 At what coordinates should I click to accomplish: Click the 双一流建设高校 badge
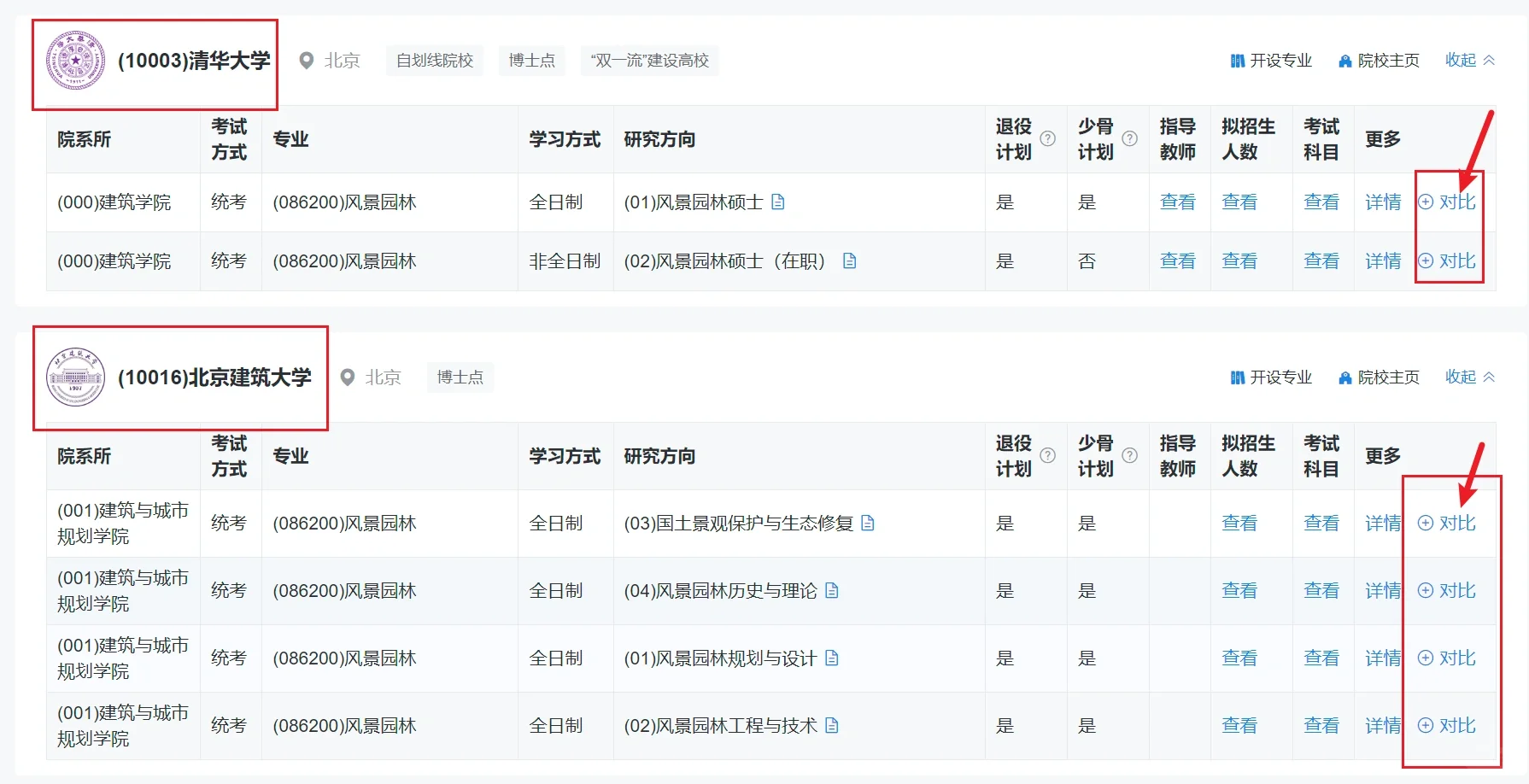[x=650, y=61]
